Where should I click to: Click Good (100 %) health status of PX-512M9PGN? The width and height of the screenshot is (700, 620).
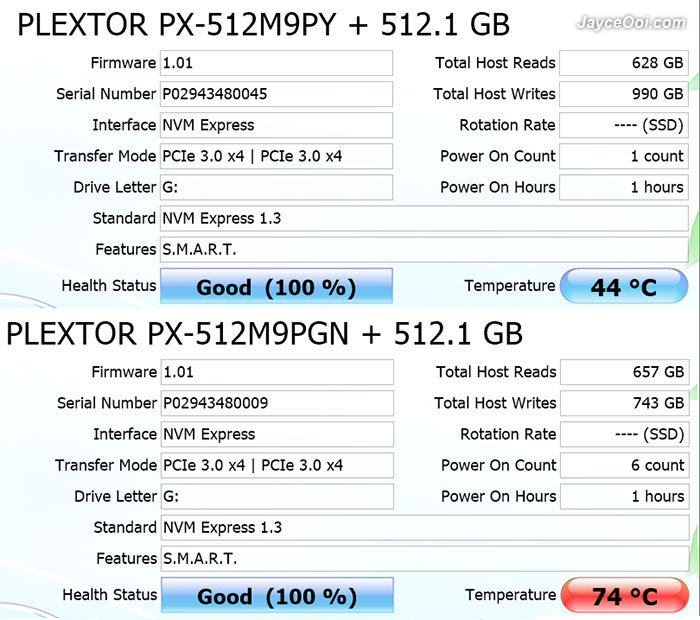point(277,595)
